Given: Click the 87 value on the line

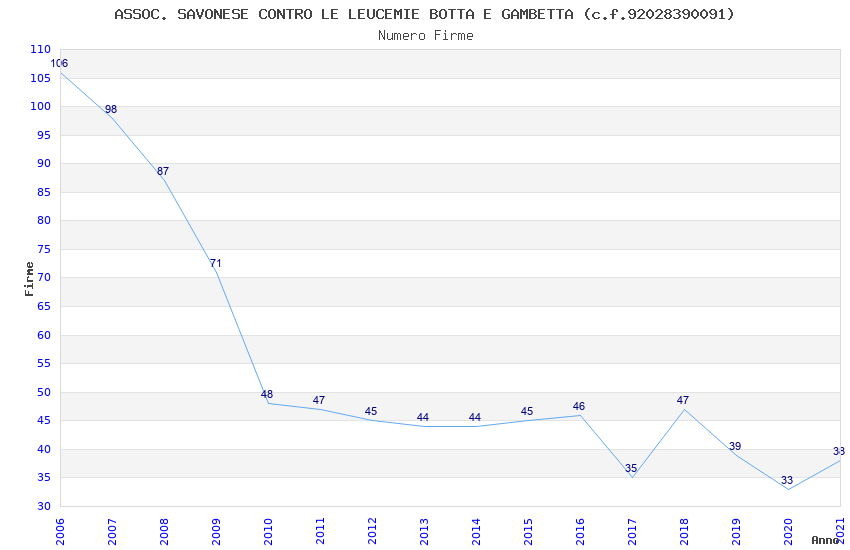Looking at the screenshot, I should point(163,171).
